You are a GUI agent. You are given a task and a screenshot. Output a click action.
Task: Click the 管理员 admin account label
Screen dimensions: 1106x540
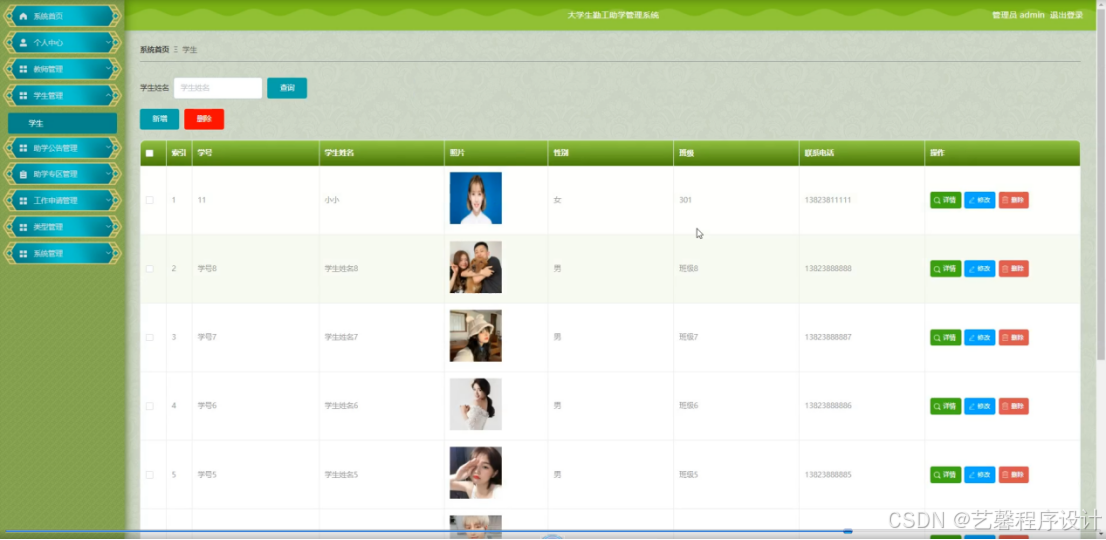pos(1018,16)
